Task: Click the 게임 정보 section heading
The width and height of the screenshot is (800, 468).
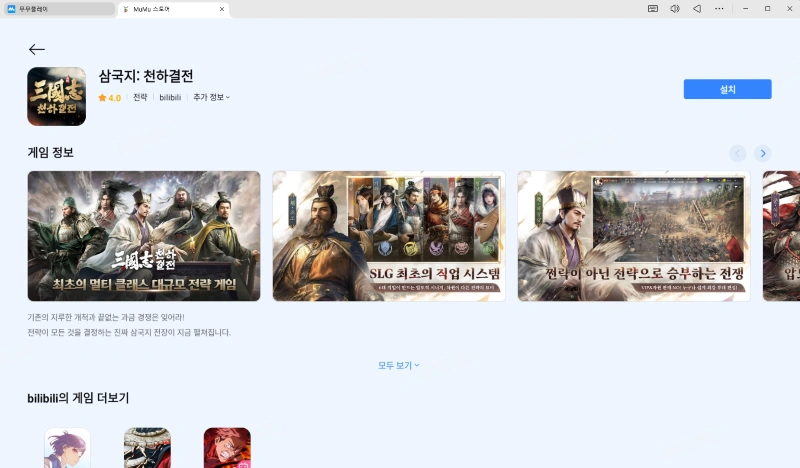Action: 51,153
